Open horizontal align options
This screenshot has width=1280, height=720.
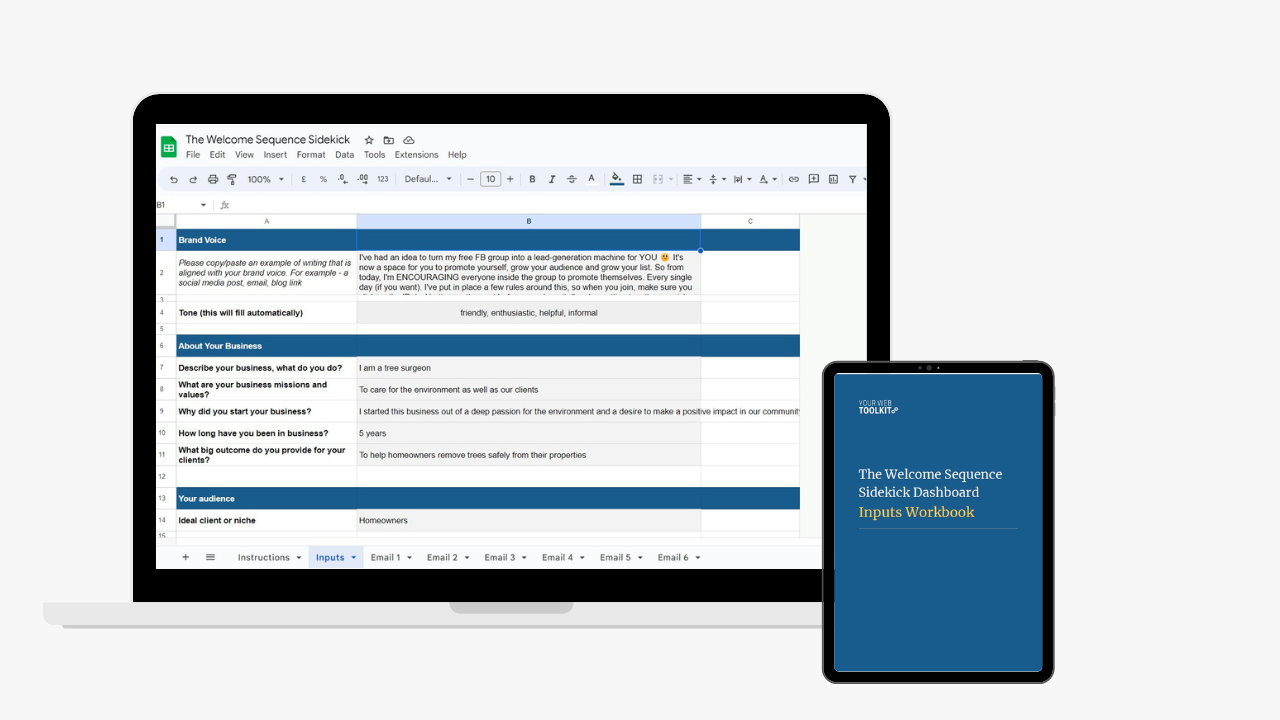691,180
